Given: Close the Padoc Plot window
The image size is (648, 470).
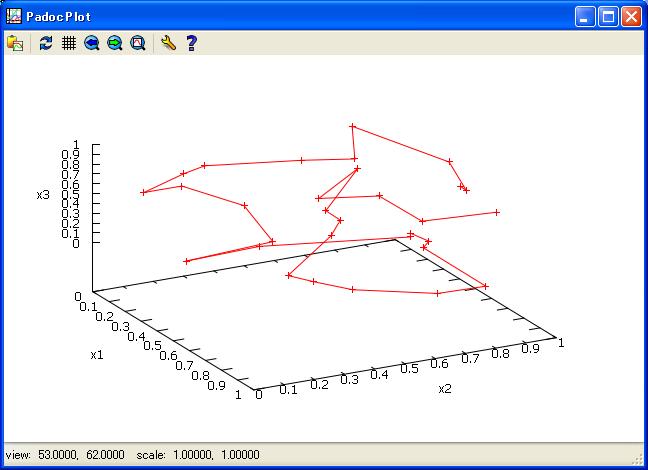Looking at the screenshot, I should point(631,16).
